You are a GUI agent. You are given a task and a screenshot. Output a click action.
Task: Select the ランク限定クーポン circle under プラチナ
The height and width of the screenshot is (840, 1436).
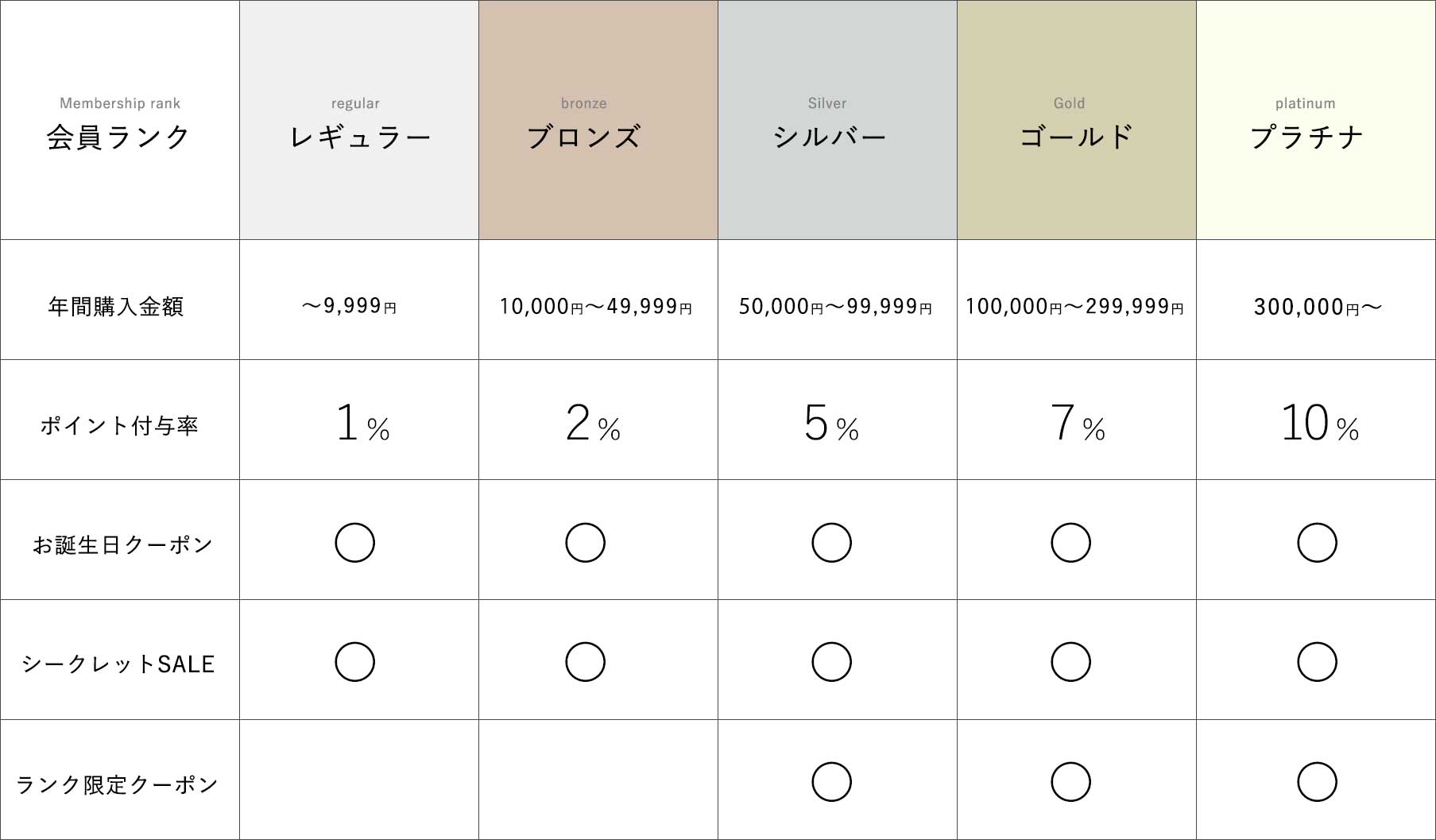(1317, 782)
